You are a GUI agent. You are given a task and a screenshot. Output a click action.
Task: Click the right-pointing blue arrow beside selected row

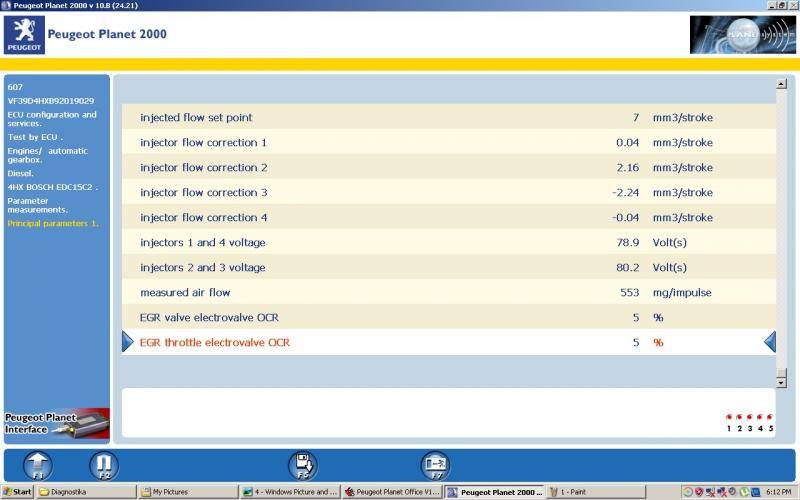[127, 342]
